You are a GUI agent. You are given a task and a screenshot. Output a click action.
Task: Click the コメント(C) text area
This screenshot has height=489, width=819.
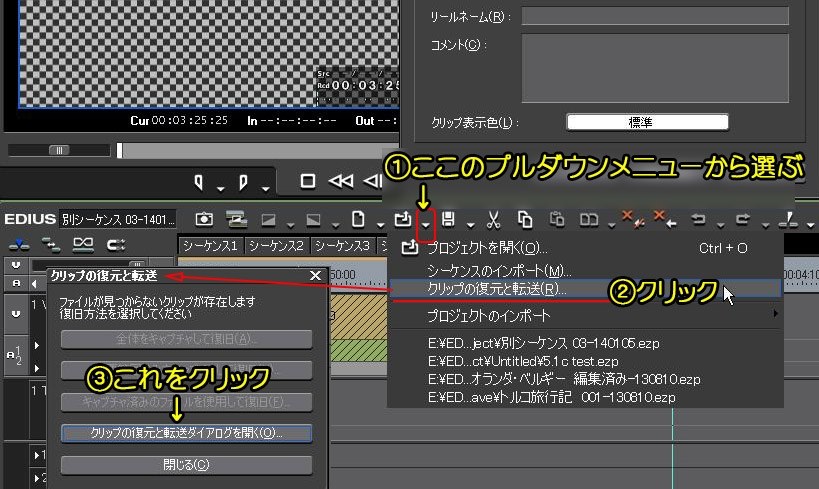(x=655, y=68)
